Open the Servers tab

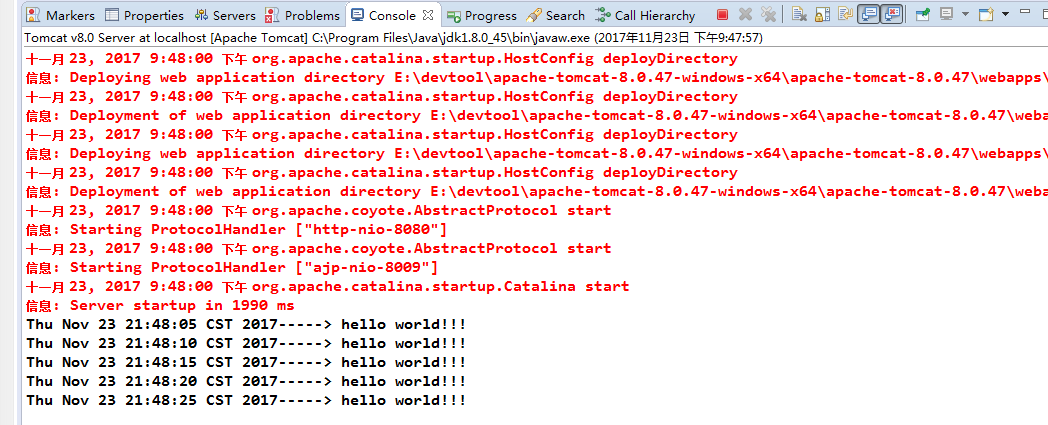(225, 15)
